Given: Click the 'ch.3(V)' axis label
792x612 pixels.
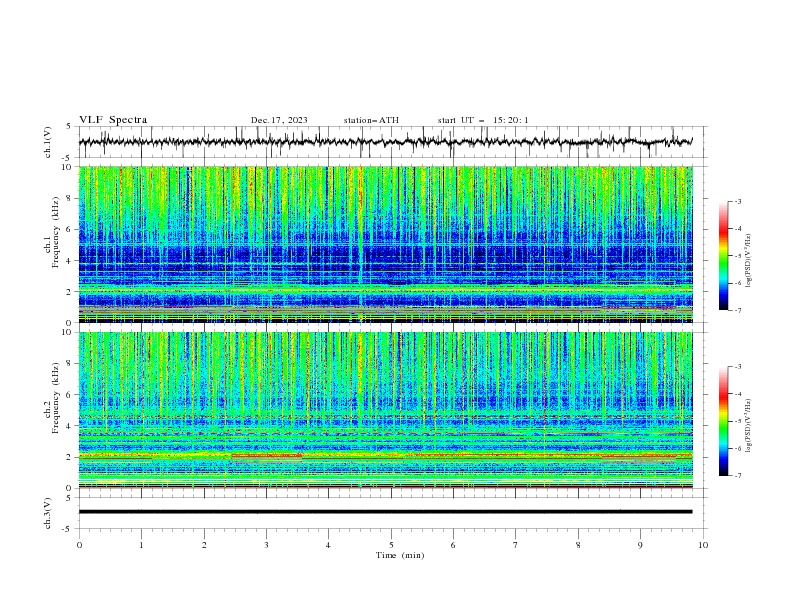Looking at the screenshot, I should tap(48, 513).
